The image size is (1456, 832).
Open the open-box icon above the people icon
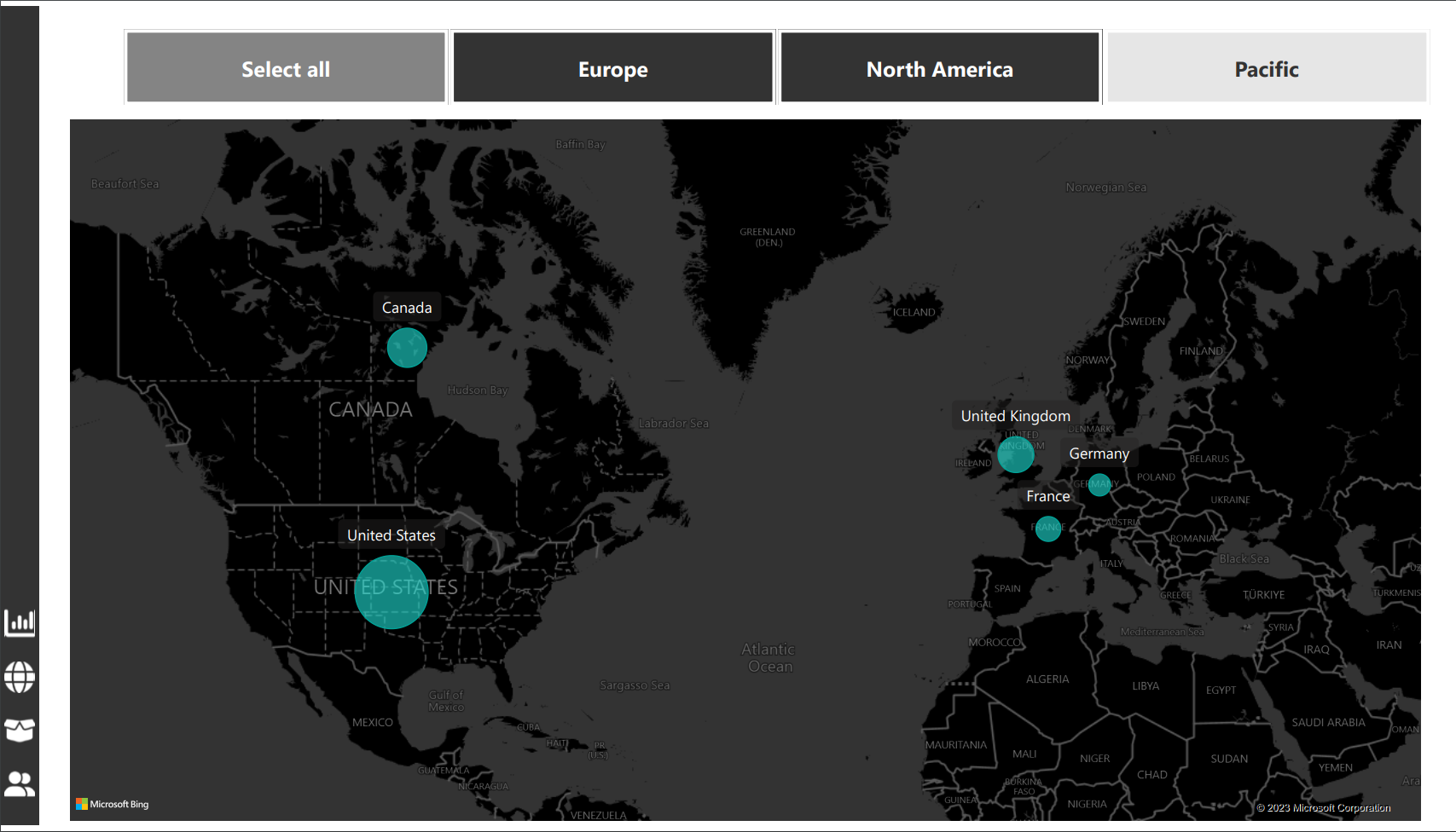[x=20, y=731]
